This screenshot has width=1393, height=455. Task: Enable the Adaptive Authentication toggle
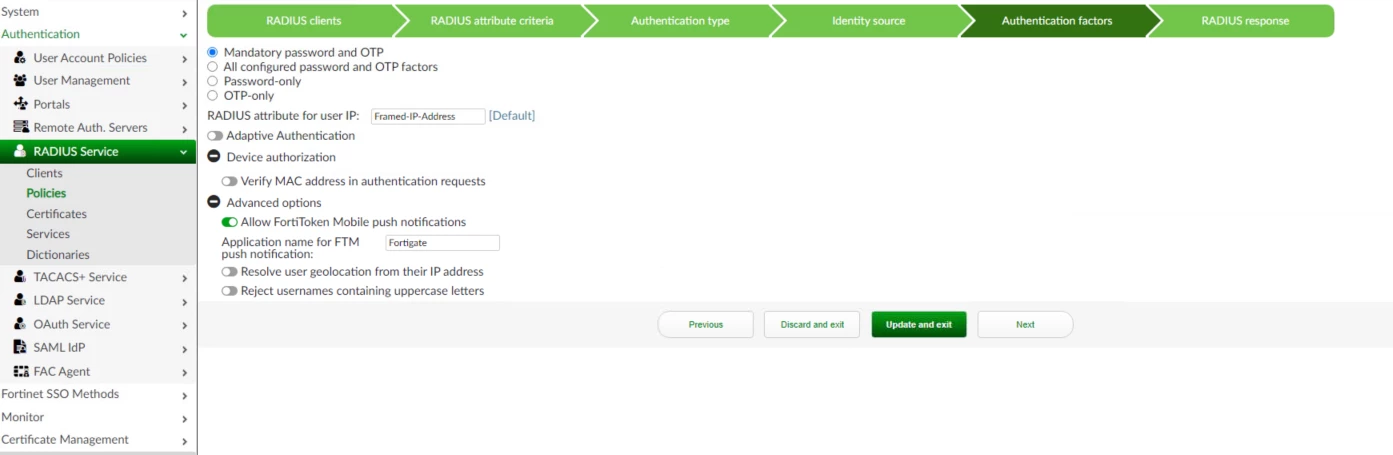click(215, 136)
